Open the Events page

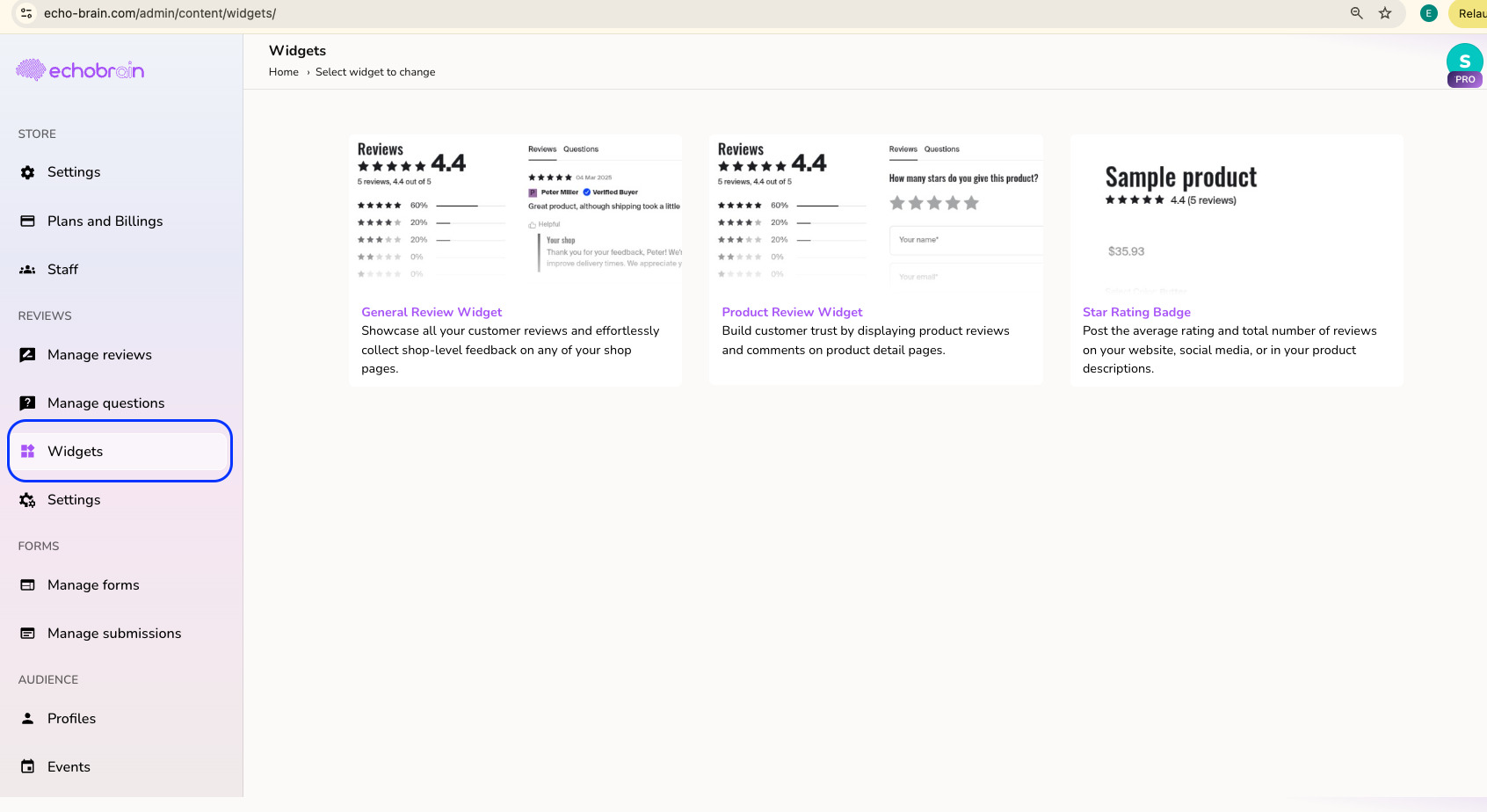tap(120, 767)
